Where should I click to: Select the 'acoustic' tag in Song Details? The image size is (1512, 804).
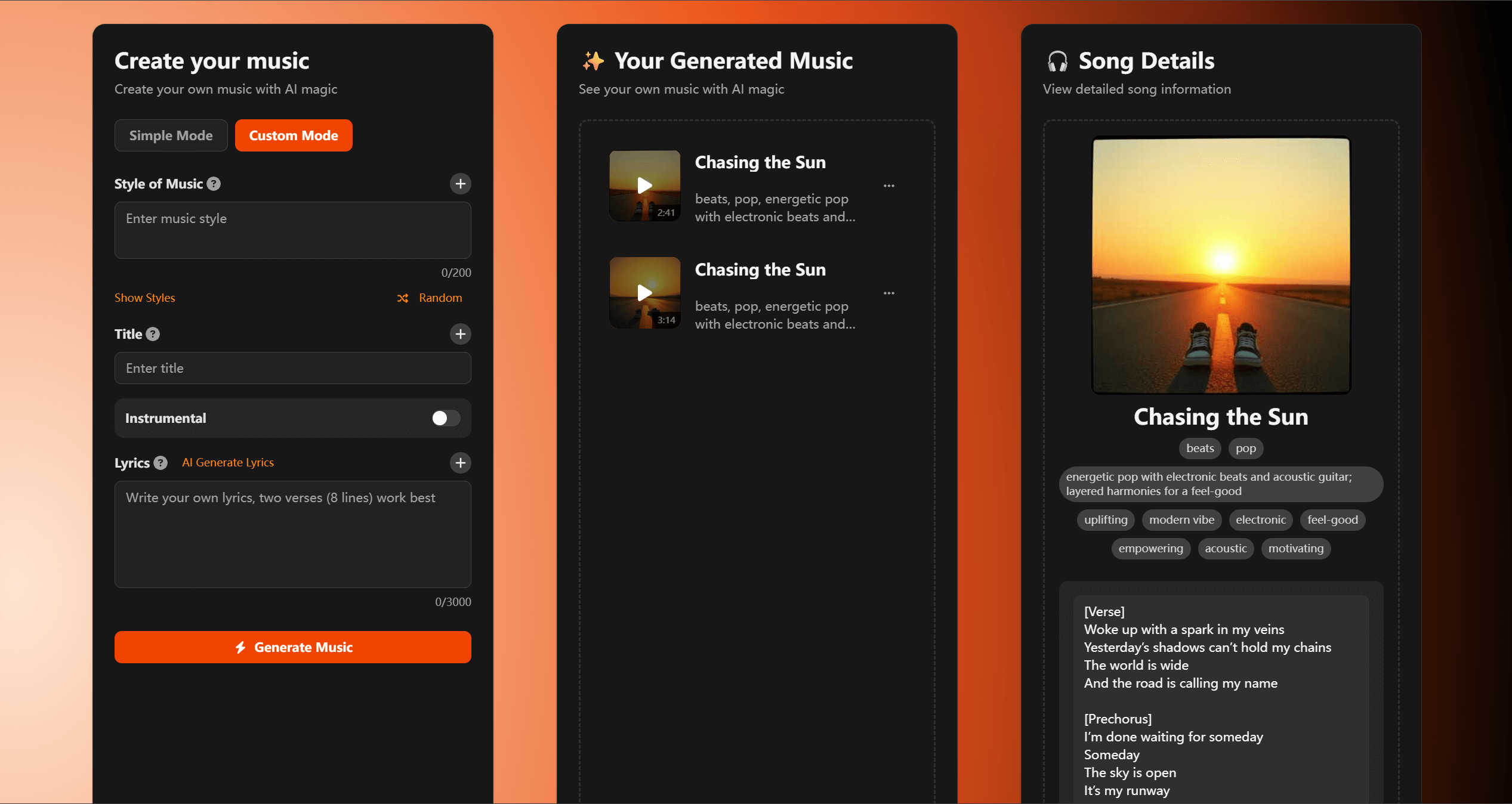[x=1226, y=548]
